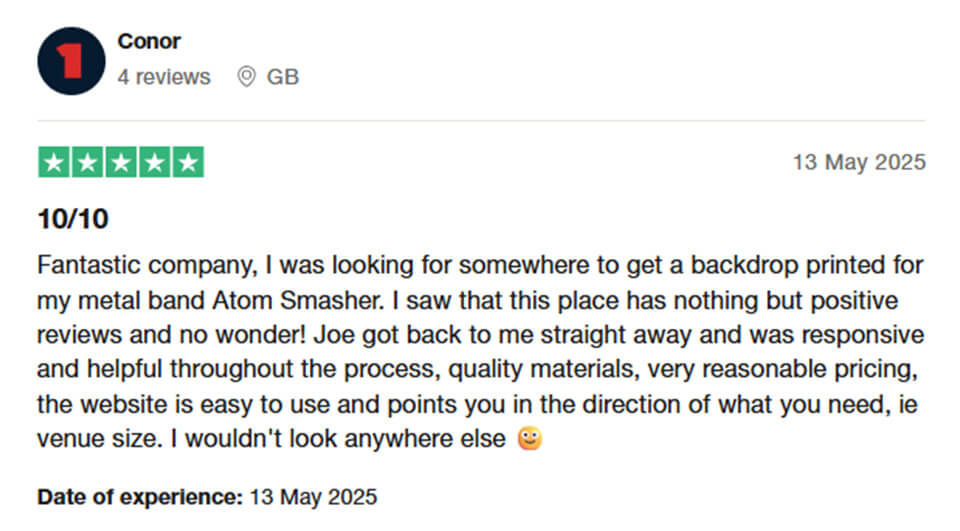Screen dimensions: 960x531
Task: Click the third green rating star
Action: [x=121, y=162]
